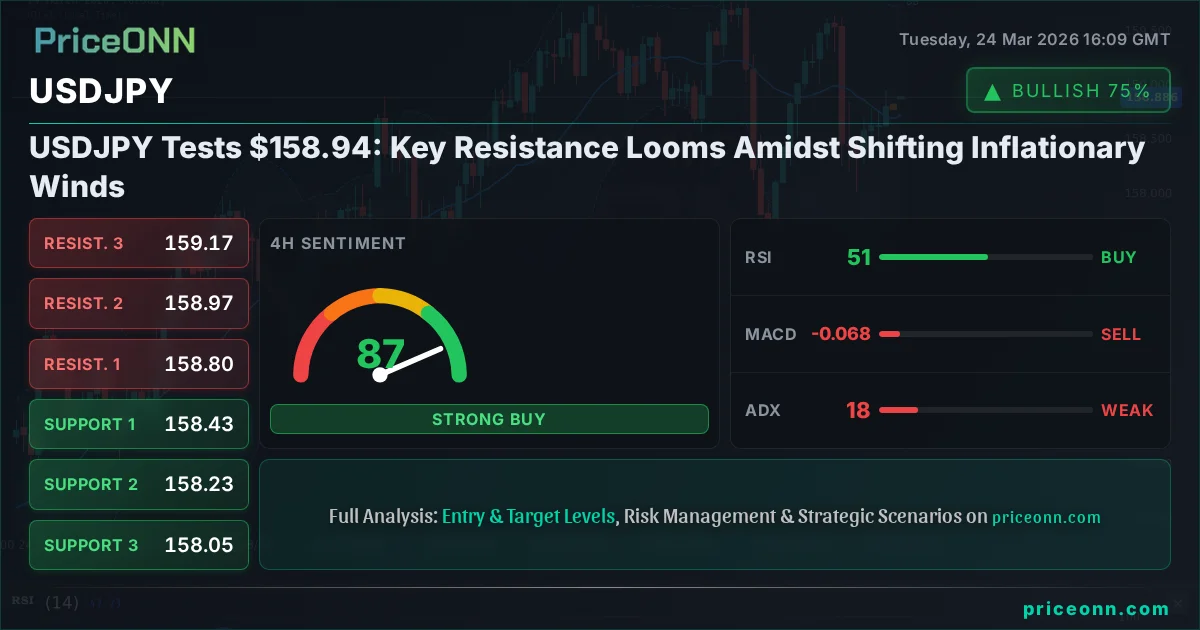Select the RSI indicator label

759,257
